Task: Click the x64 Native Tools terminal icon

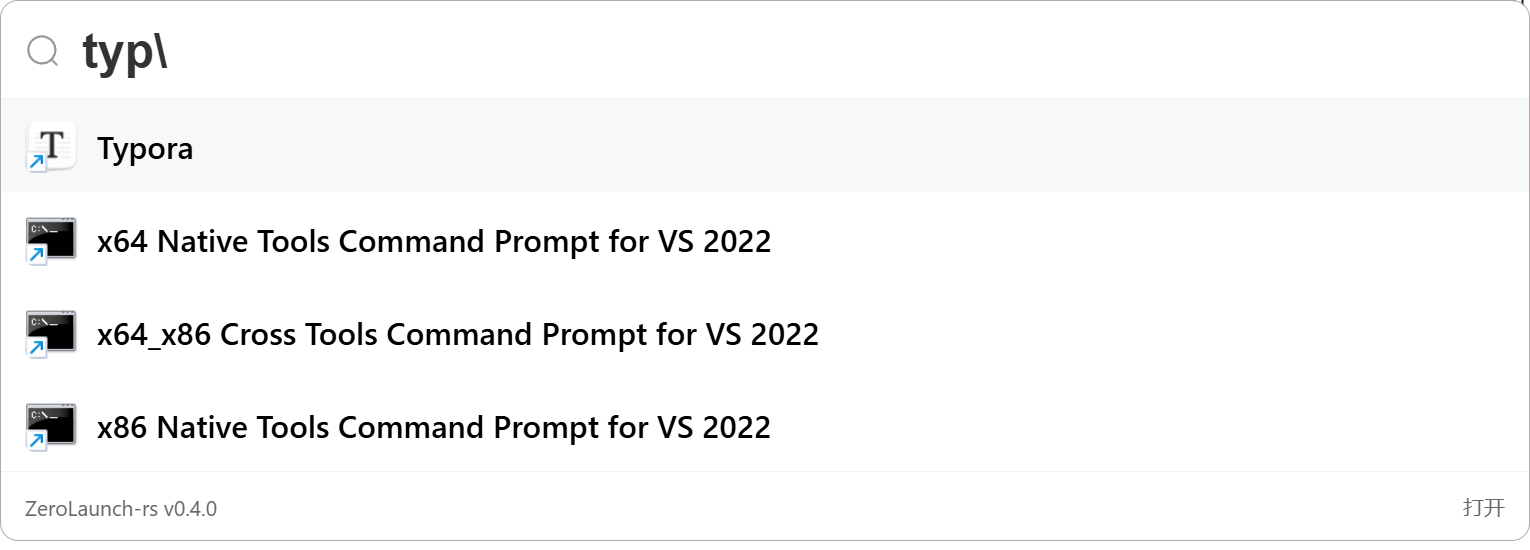Action: (x=52, y=238)
